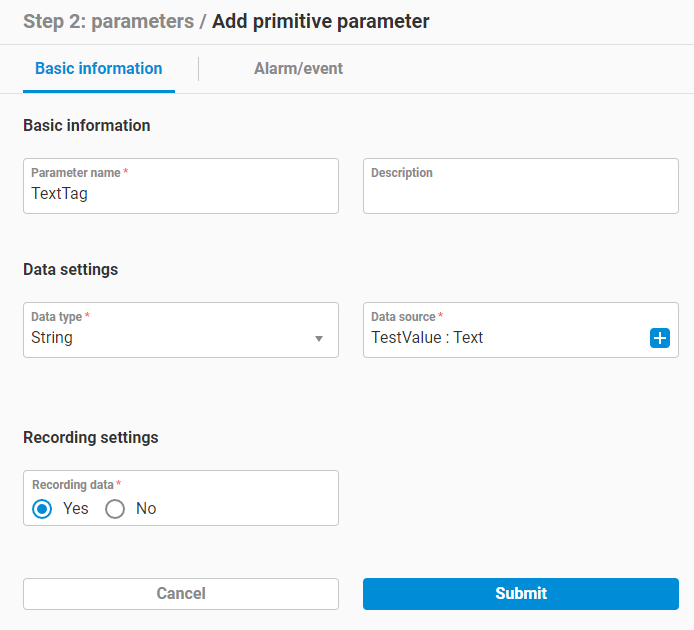Click the Data type field label
Image resolution: width=694 pixels, height=630 pixels.
[56, 317]
